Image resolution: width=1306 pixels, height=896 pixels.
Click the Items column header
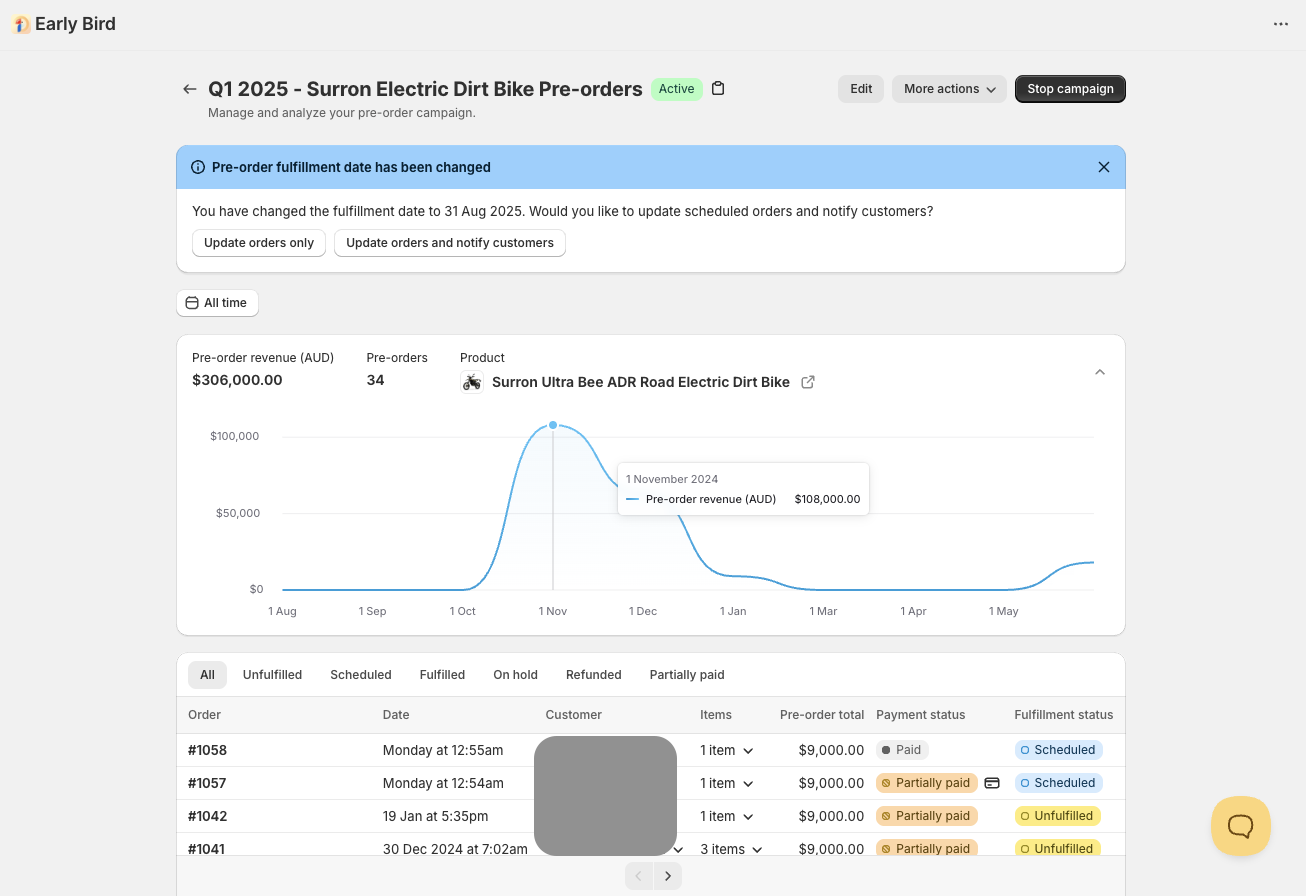click(716, 715)
